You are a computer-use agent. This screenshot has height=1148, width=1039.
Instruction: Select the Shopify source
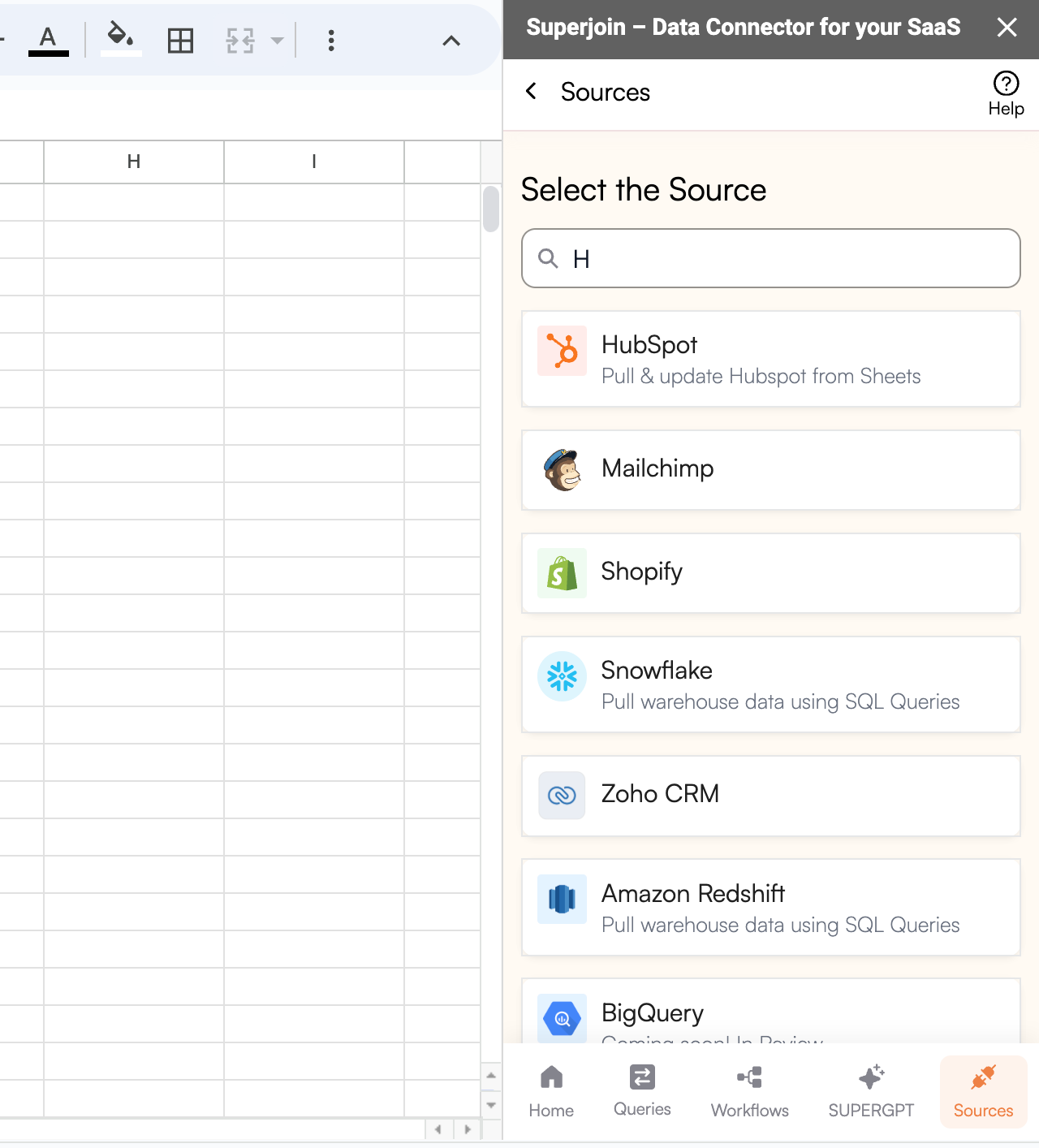click(x=770, y=573)
